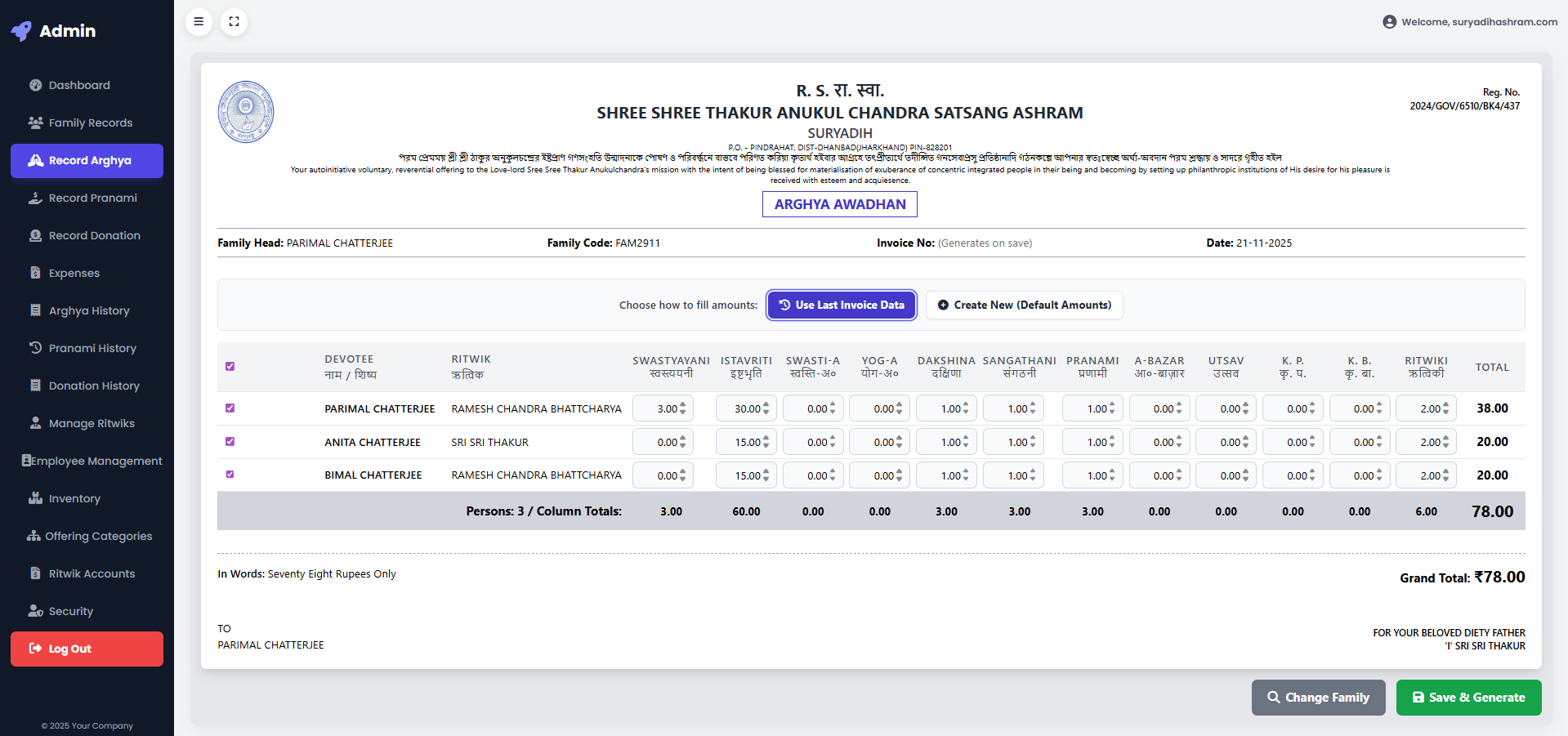Click the Security user-lock icon
Viewport: 1568px width, 736px height.
click(x=36, y=611)
